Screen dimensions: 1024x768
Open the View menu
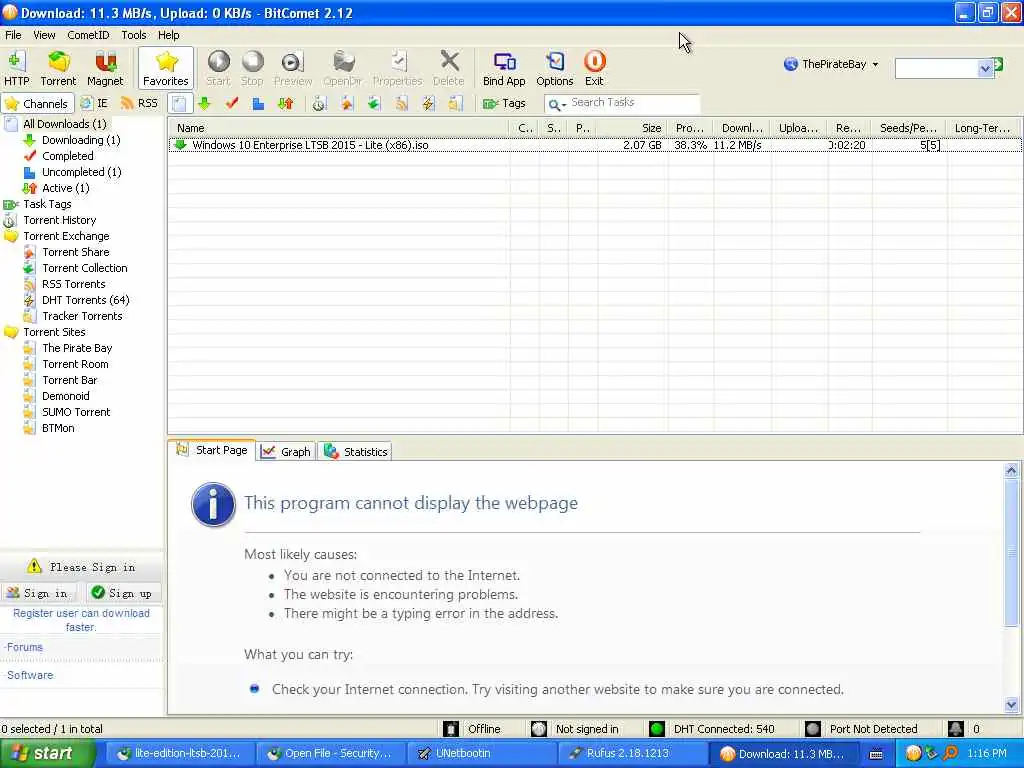click(x=44, y=35)
